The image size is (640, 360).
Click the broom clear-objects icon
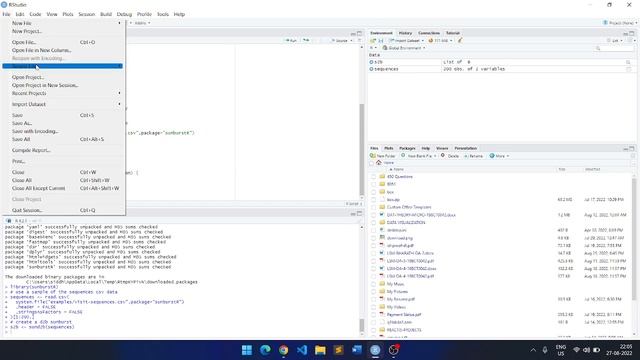pos(460,40)
